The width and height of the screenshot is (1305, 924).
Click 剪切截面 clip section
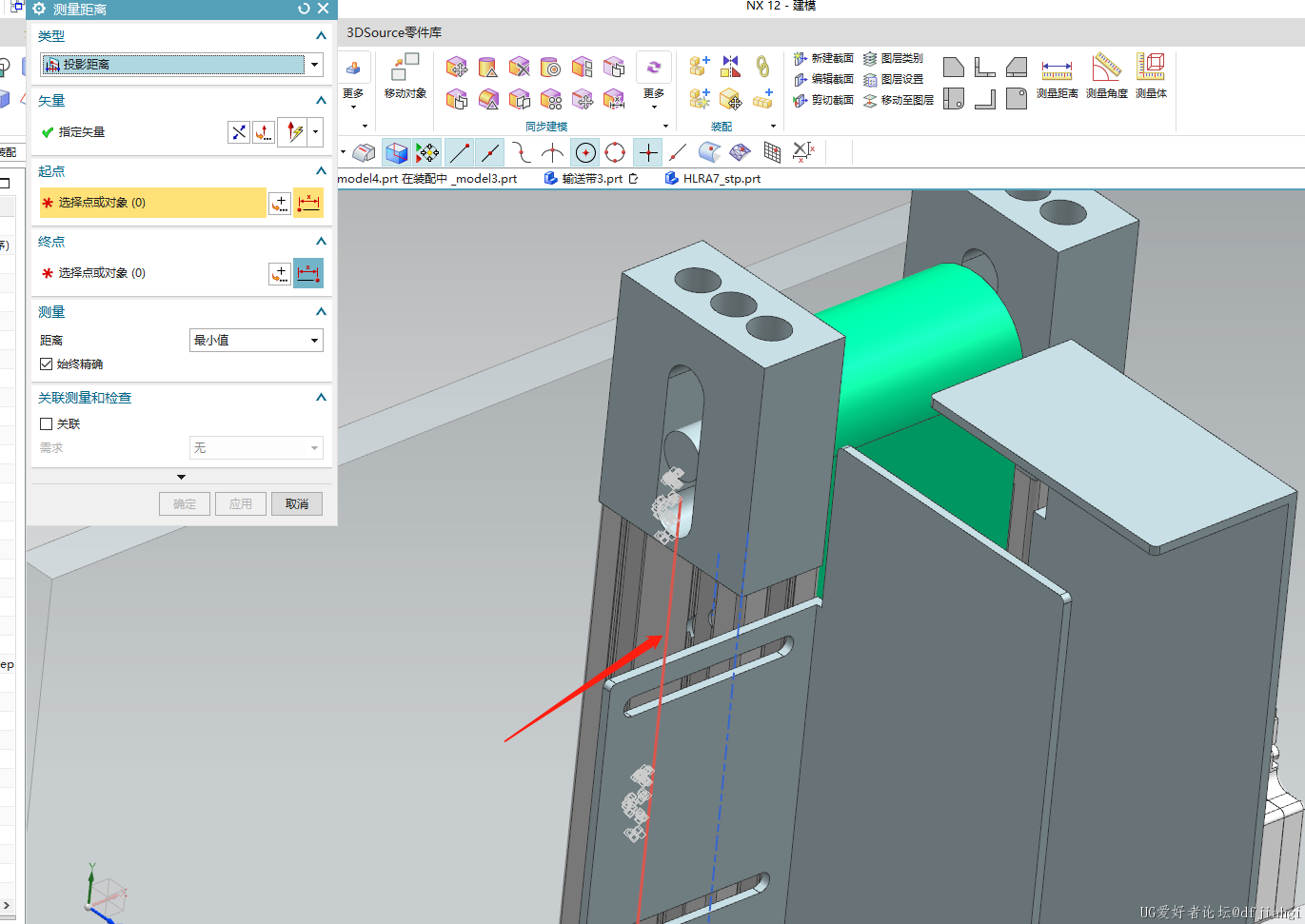[824, 100]
